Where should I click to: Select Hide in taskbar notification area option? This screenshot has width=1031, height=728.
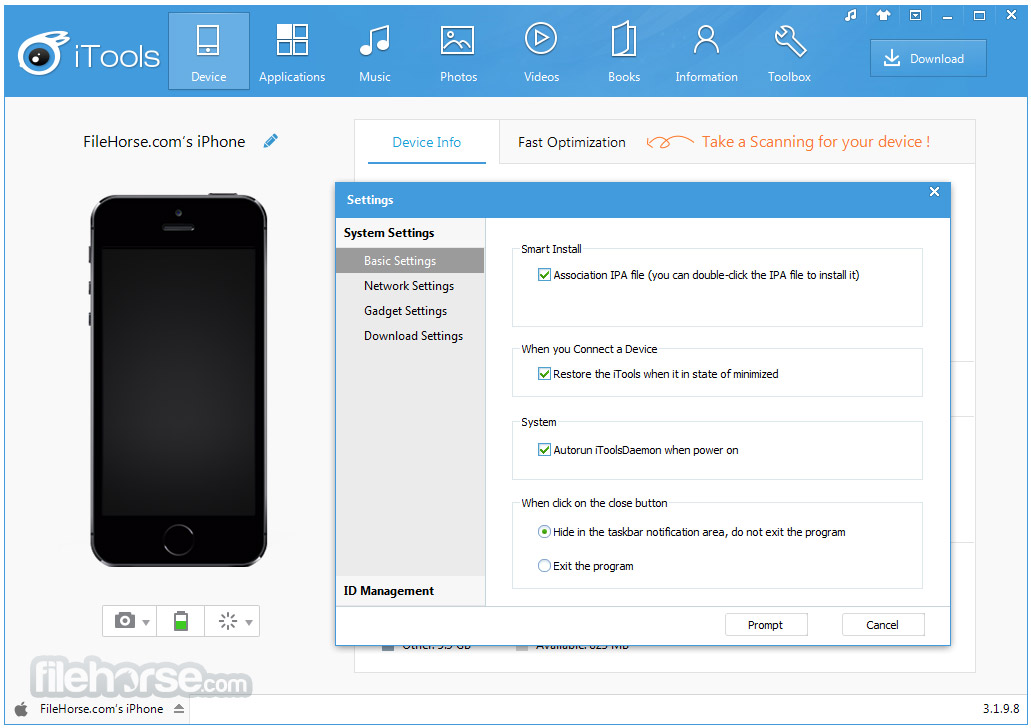point(544,531)
